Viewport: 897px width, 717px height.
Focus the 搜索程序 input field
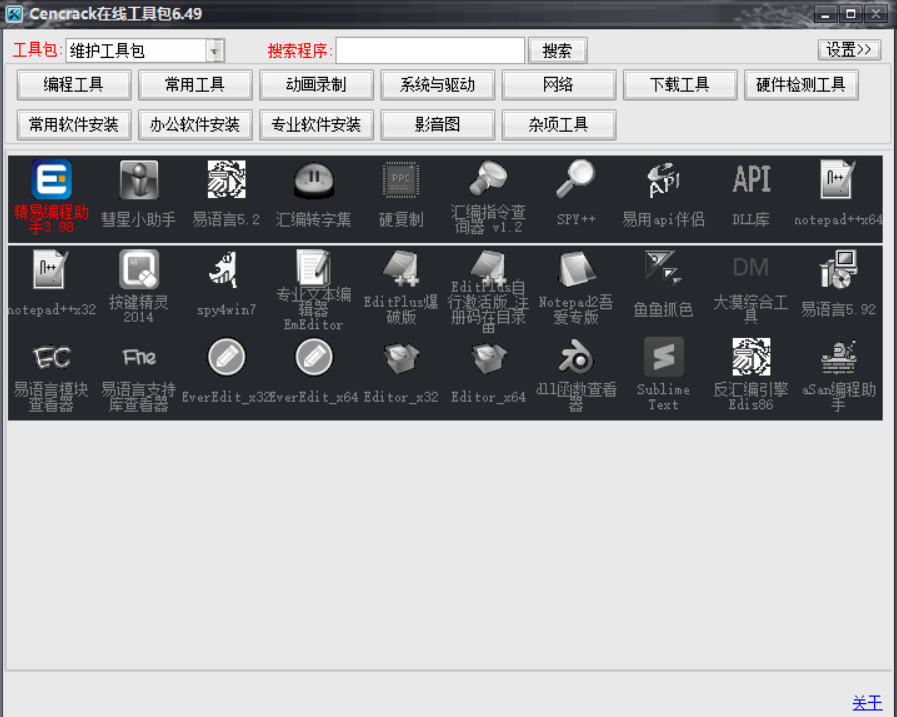(430, 50)
